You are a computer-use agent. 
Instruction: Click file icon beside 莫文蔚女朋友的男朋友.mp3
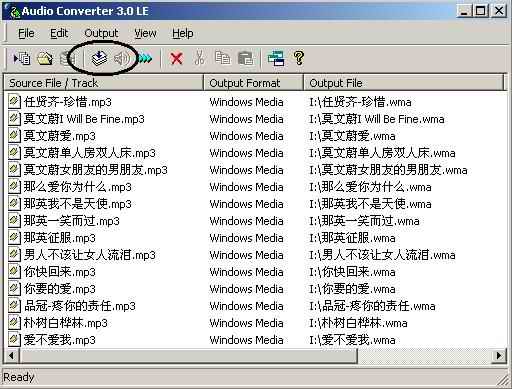pos(14,170)
